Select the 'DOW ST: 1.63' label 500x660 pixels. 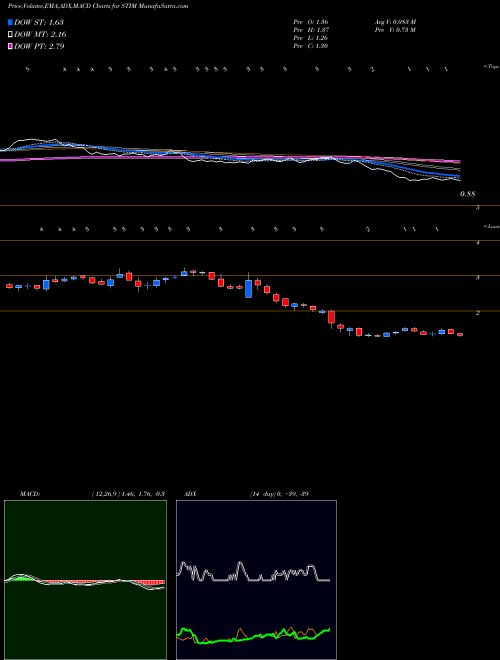tap(39, 22)
